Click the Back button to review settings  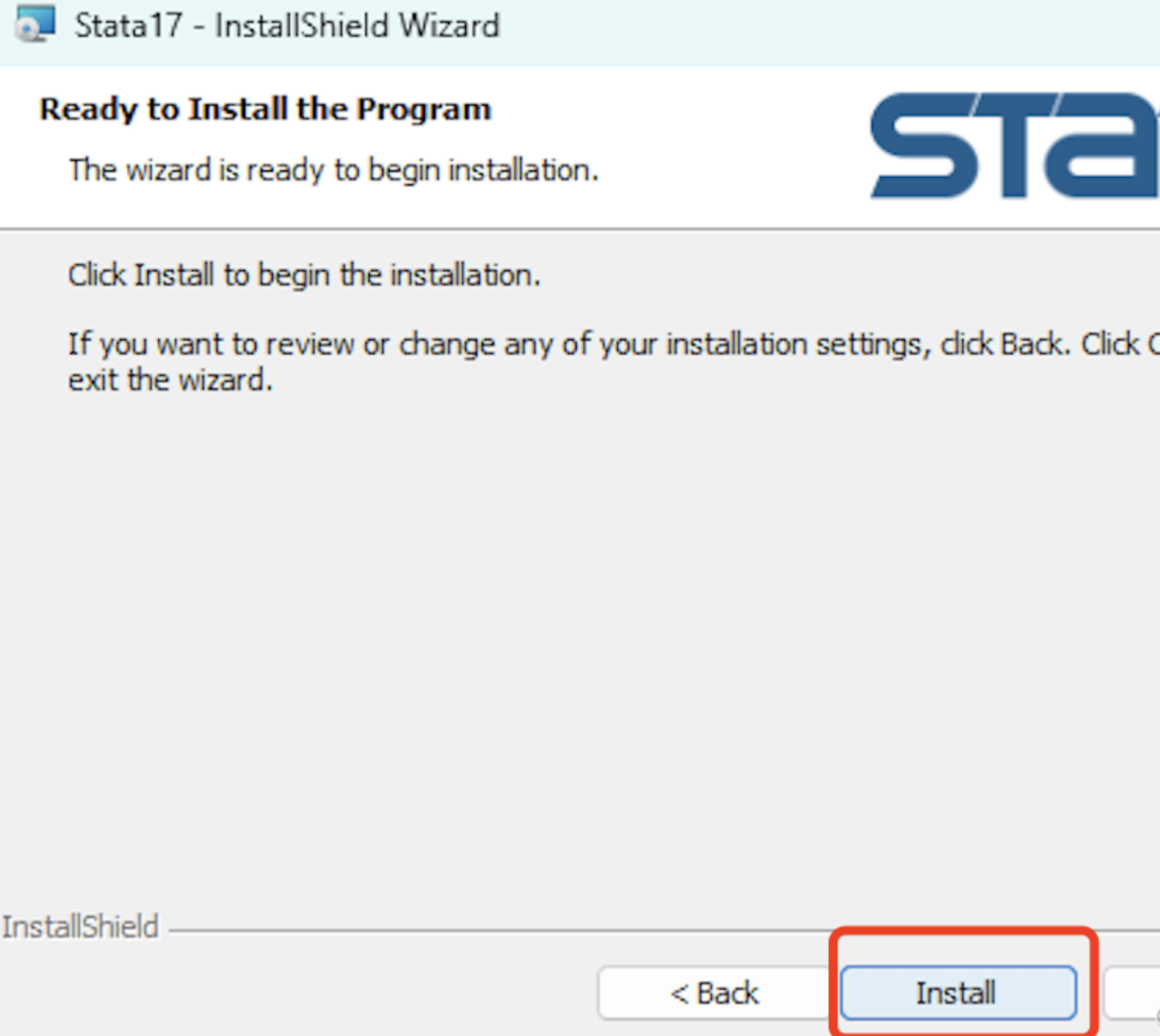pos(713,991)
